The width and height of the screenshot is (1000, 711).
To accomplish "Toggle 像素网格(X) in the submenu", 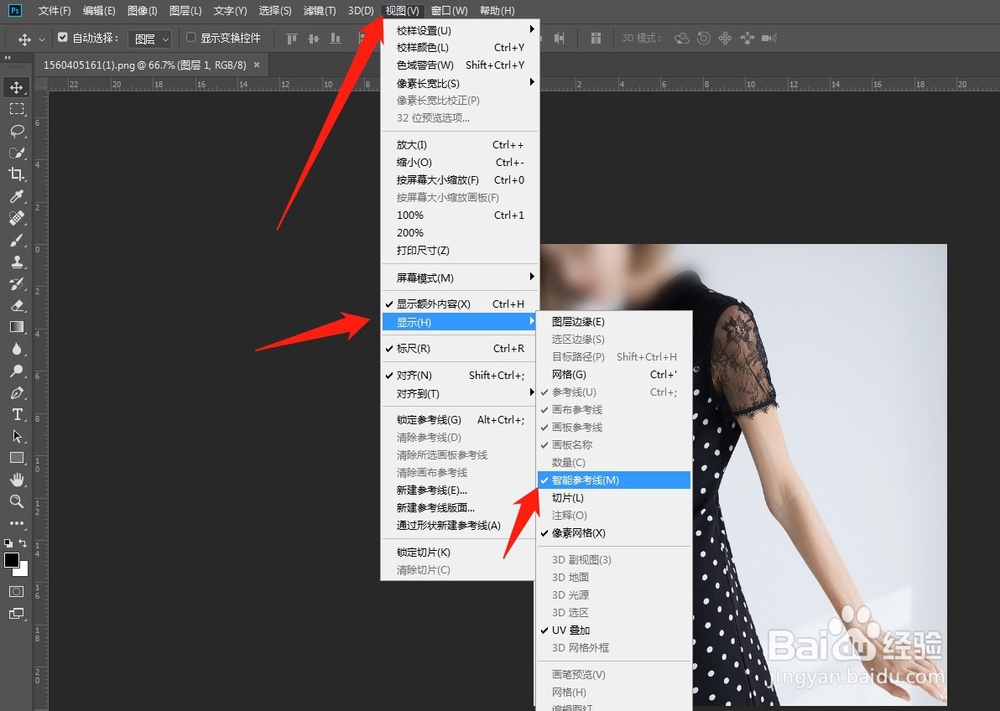I will tap(614, 533).
